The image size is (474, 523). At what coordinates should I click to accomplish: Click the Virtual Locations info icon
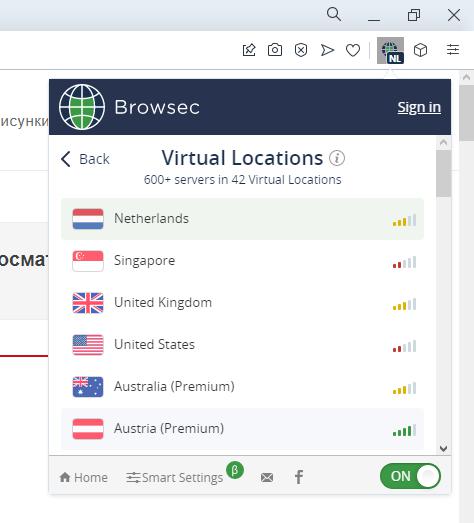pyautogui.click(x=337, y=158)
